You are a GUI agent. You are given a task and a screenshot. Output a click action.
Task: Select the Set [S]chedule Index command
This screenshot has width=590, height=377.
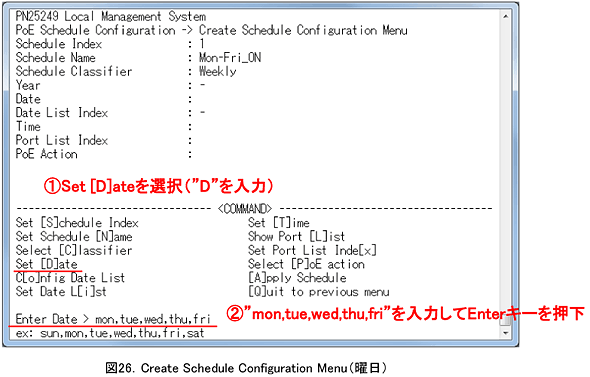click(x=77, y=222)
